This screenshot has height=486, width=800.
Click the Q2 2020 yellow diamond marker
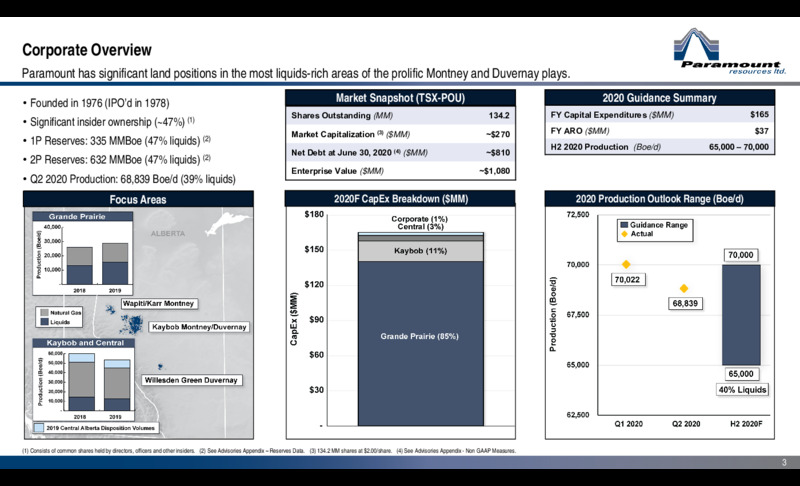click(x=684, y=289)
